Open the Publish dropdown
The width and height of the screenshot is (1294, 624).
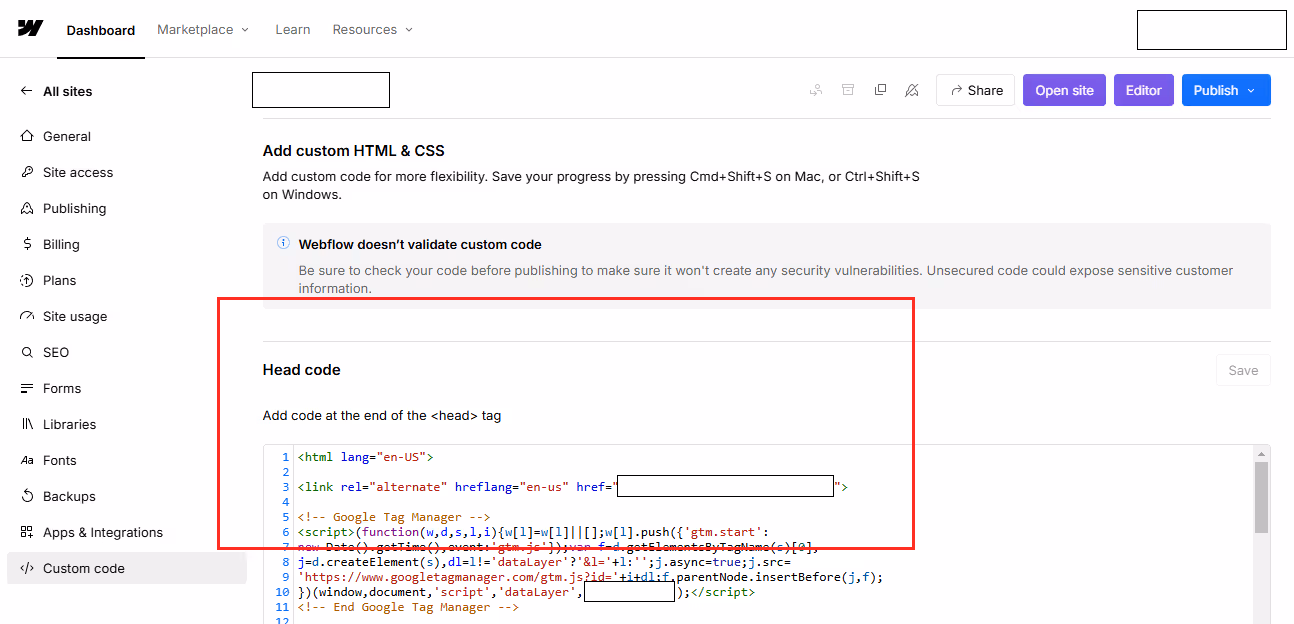click(1226, 90)
